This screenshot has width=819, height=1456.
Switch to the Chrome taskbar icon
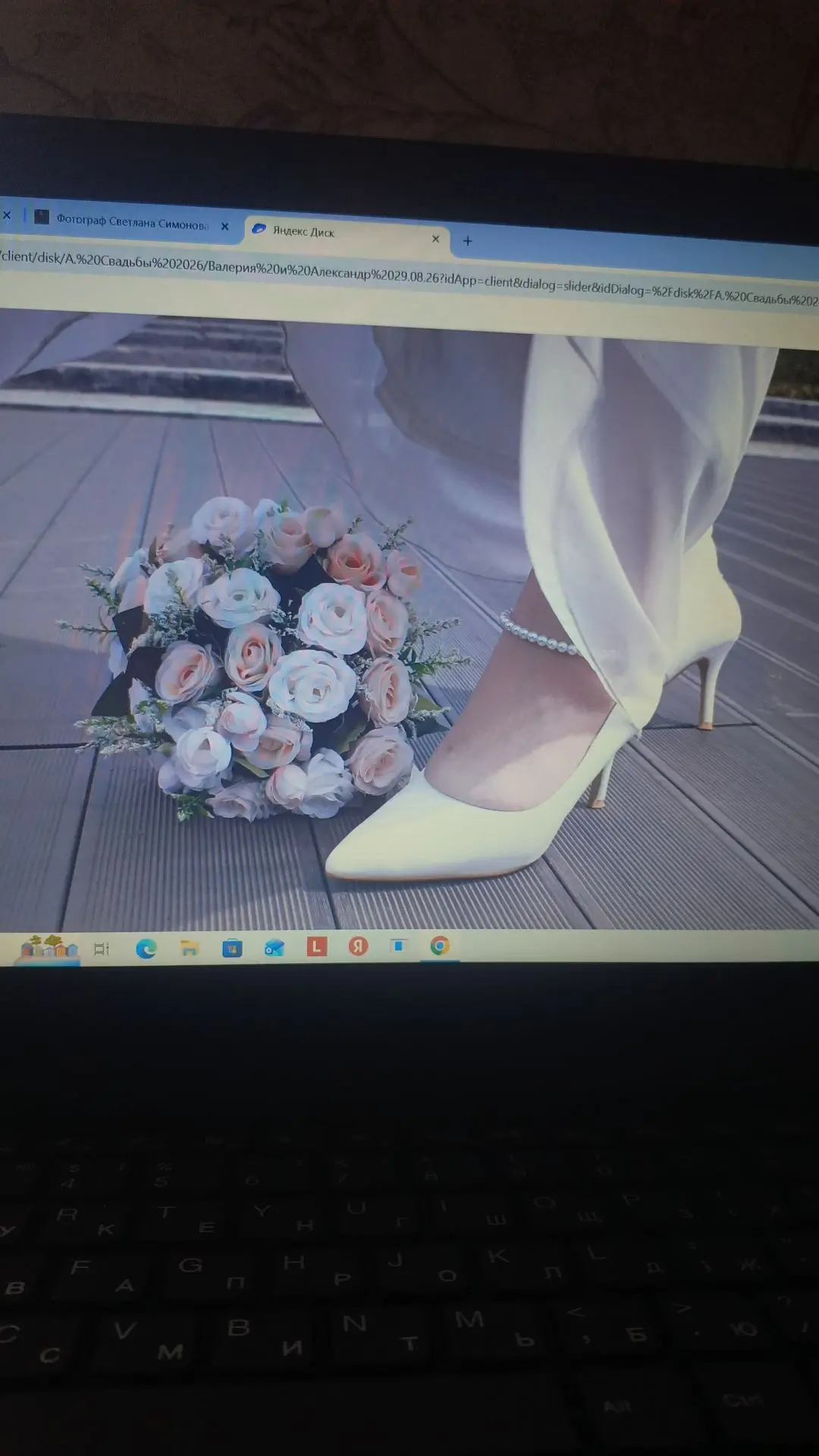440,946
